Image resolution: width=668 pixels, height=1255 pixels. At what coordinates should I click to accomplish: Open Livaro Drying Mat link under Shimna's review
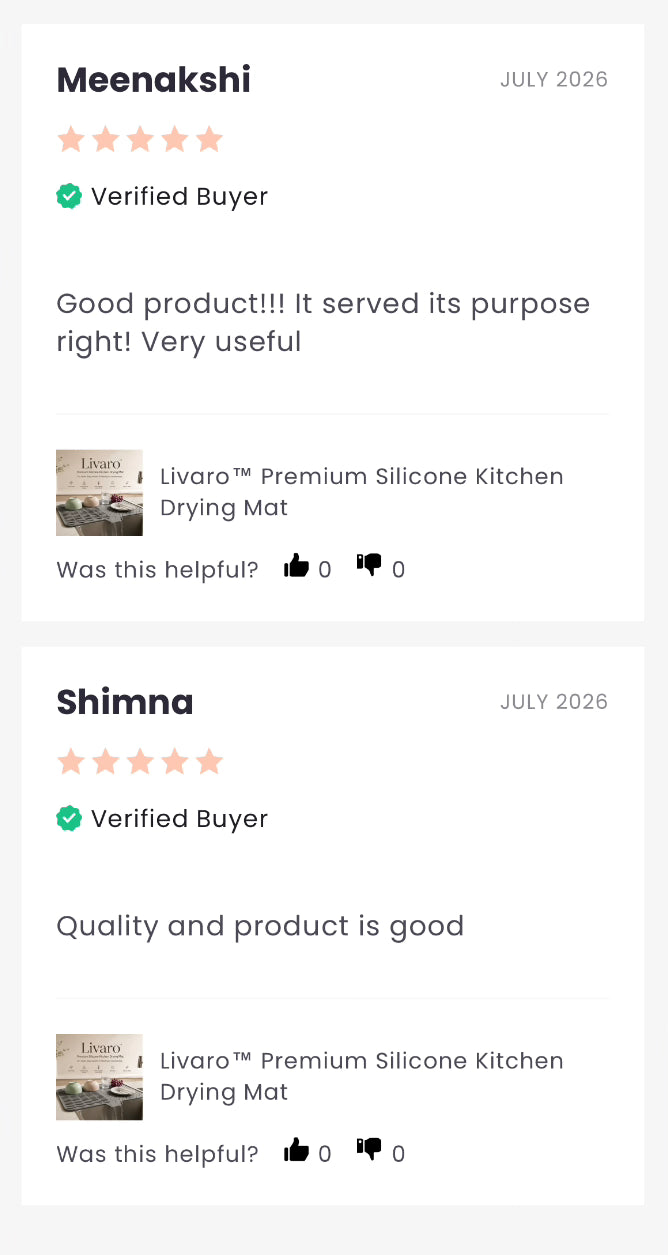point(362,1076)
